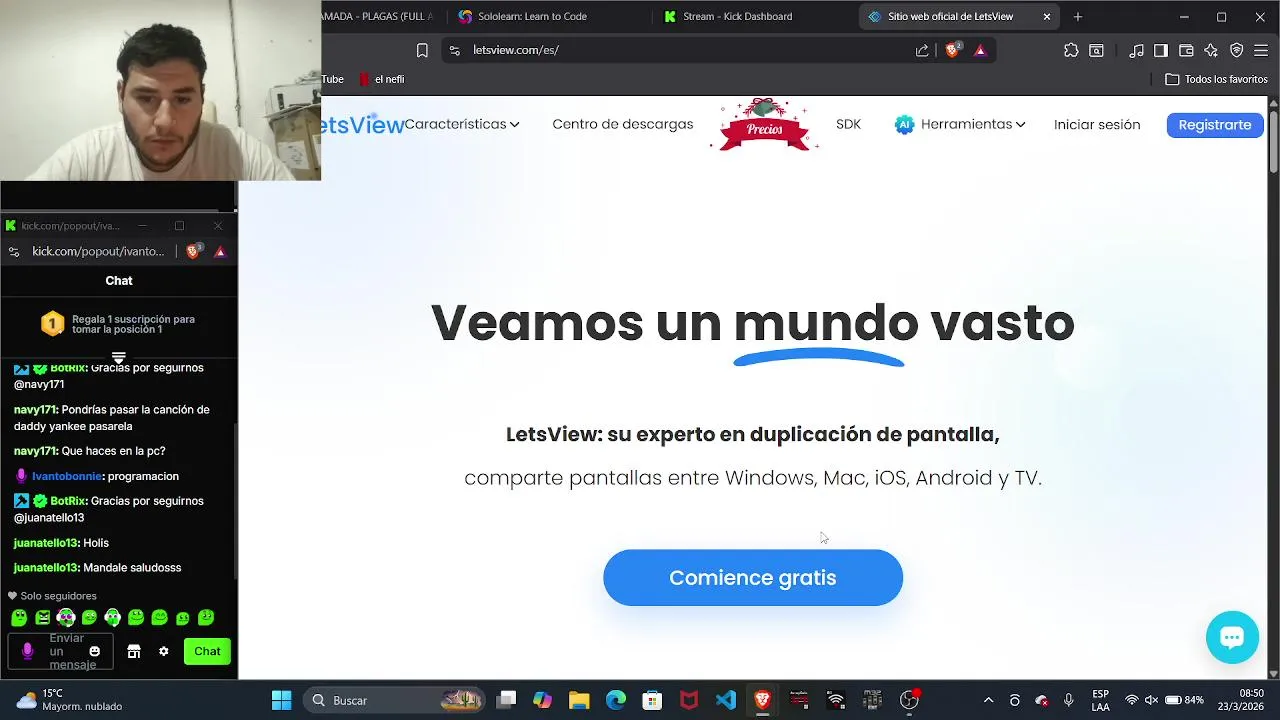Expand the Características dropdown menu
Viewport: 1280px width, 720px height.
point(462,124)
